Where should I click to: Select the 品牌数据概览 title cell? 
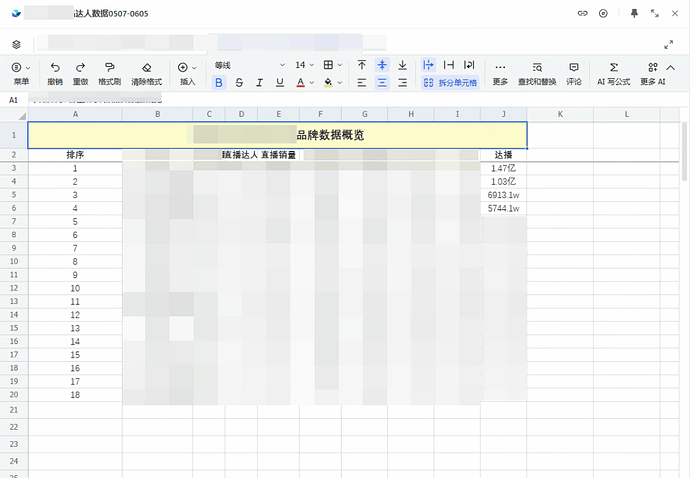pyautogui.click(x=277, y=135)
